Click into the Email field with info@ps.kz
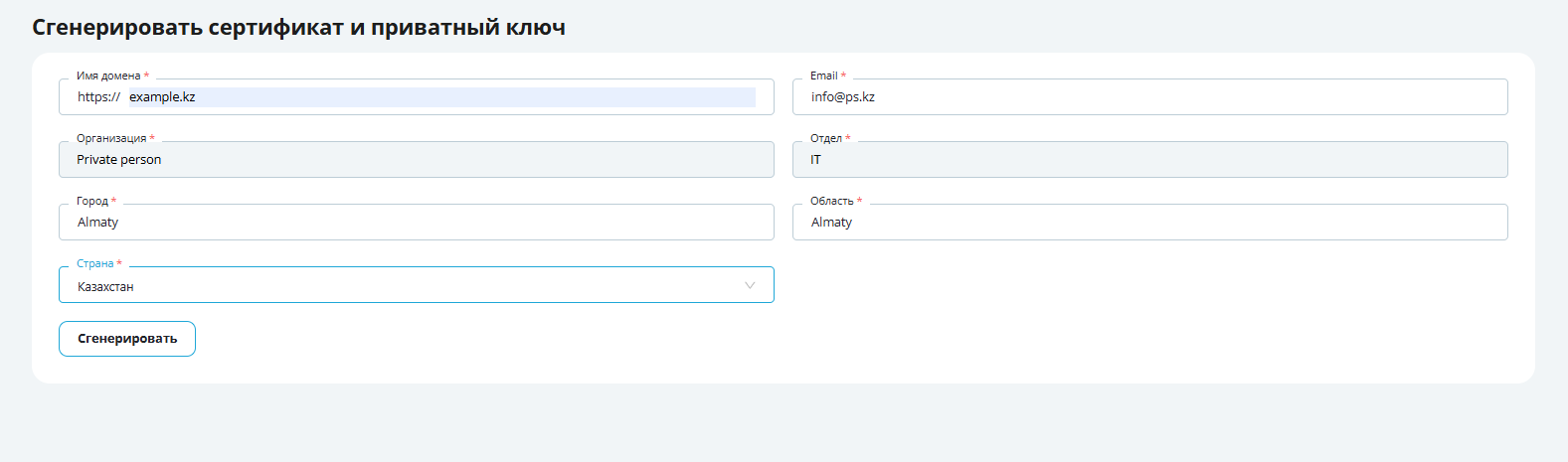This screenshot has width=1568, height=462. (x=1149, y=97)
